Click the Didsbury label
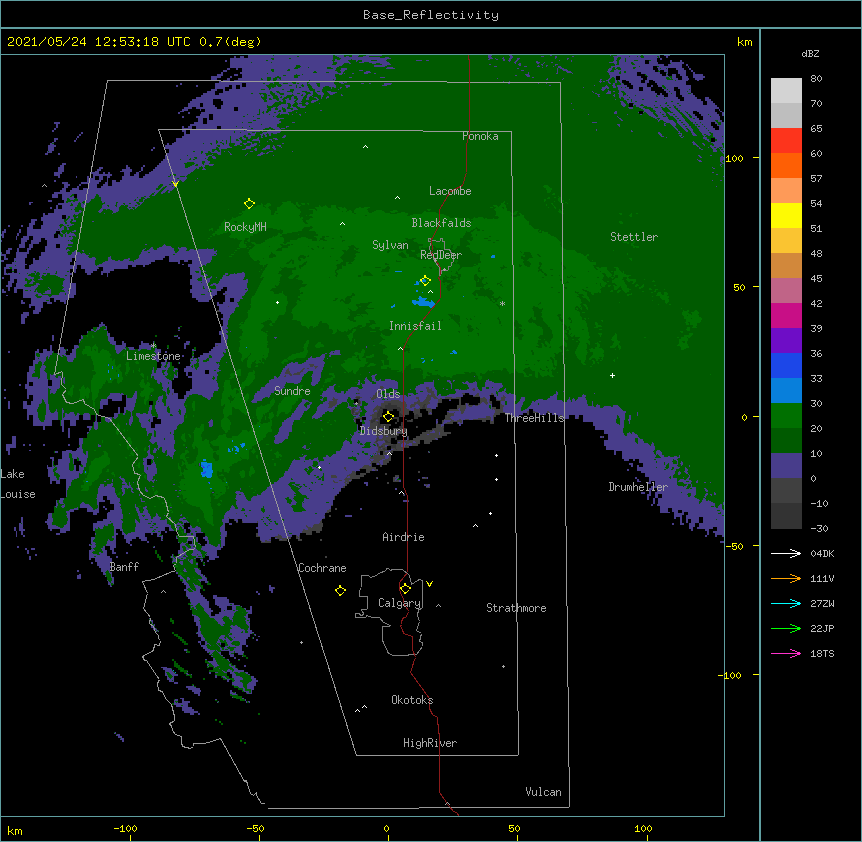 pyautogui.click(x=384, y=431)
